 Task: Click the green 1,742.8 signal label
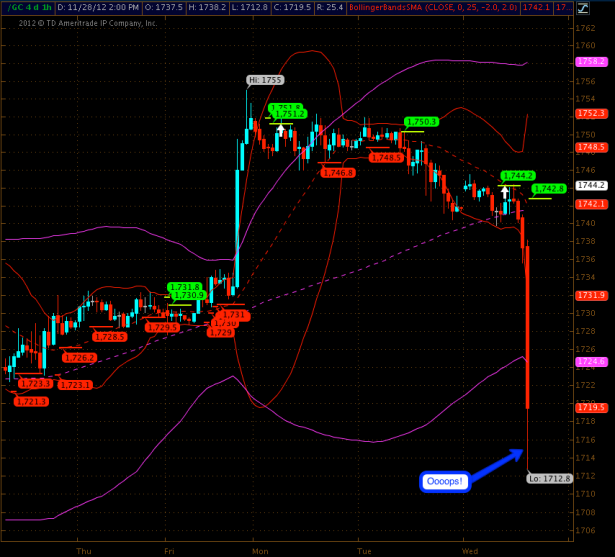[x=549, y=188]
